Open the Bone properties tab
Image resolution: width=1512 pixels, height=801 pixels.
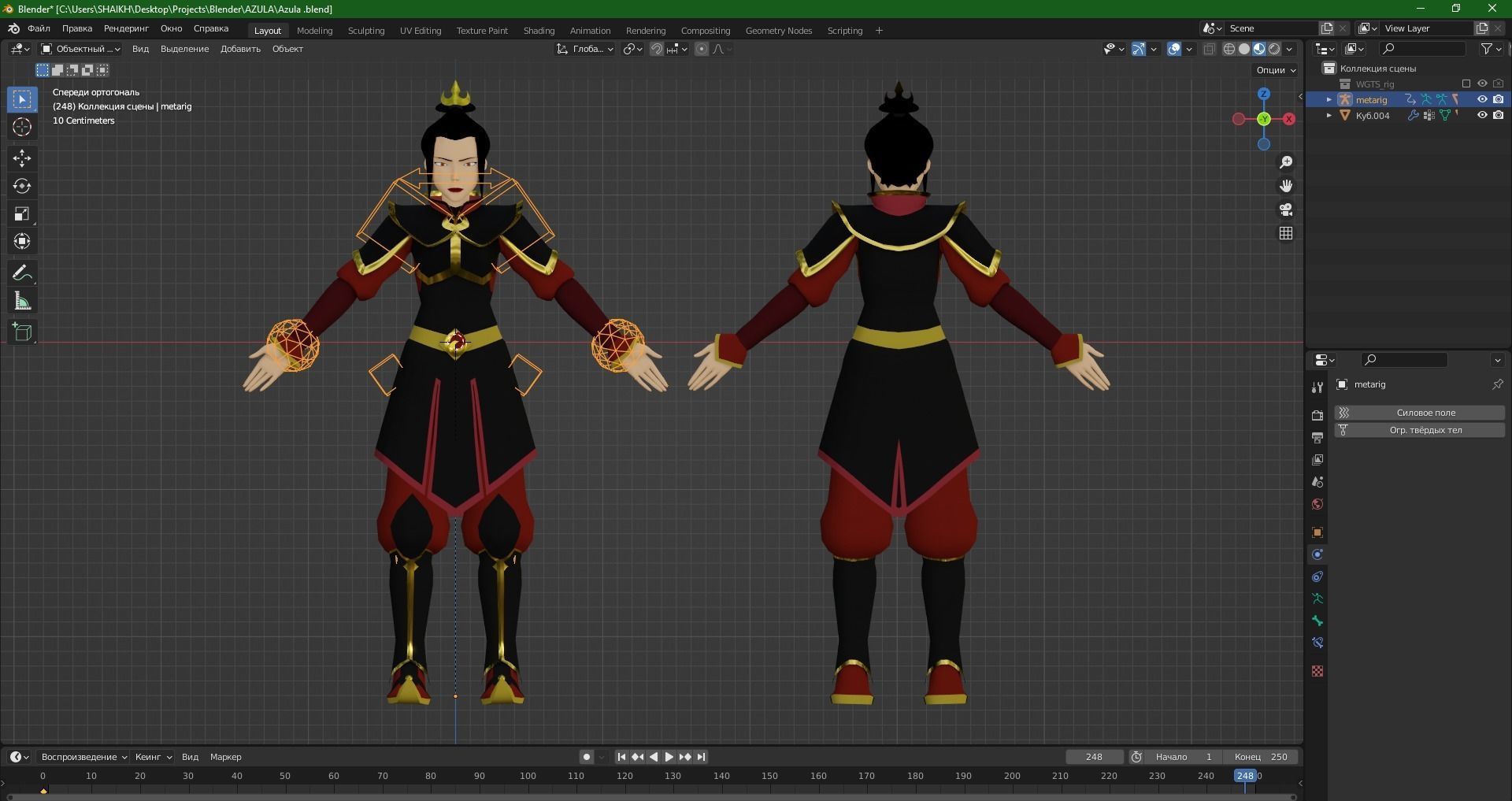[x=1317, y=621]
